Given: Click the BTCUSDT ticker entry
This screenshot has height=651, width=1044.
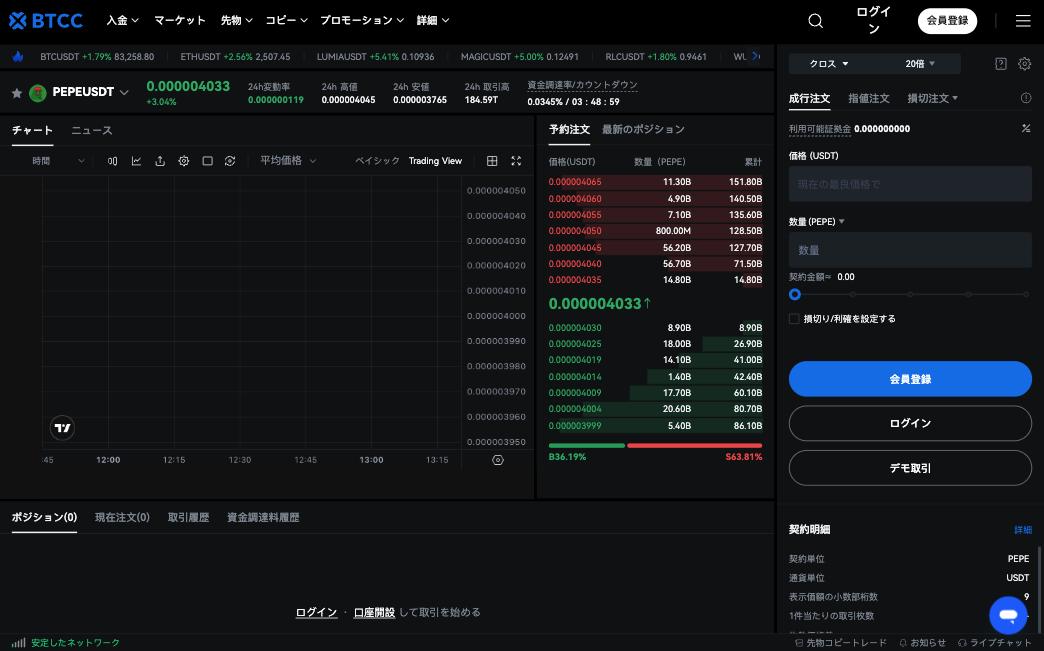Looking at the screenshot, I should coord(97,57).
